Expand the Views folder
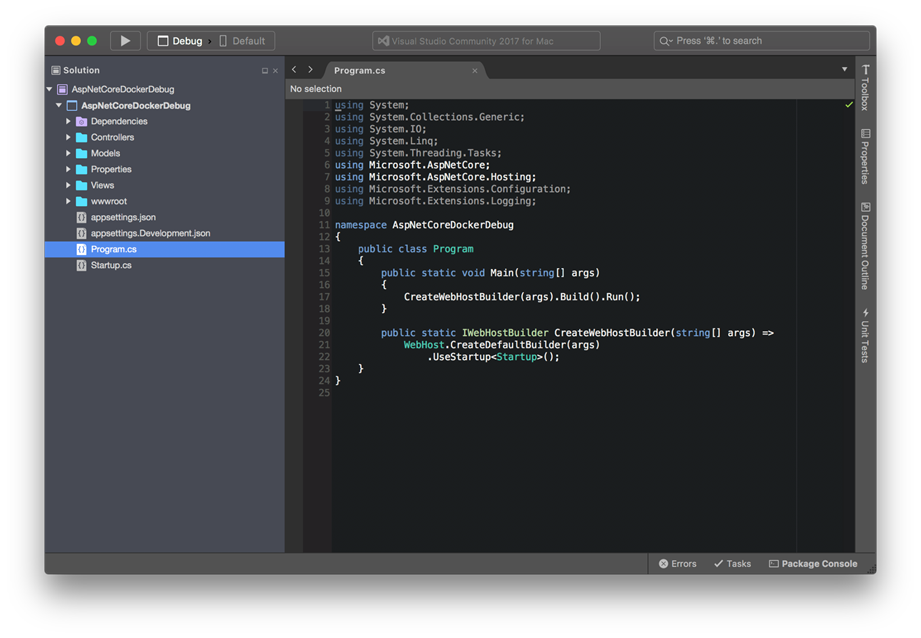Viewport: 921px width, 638px height. (68, 185)
